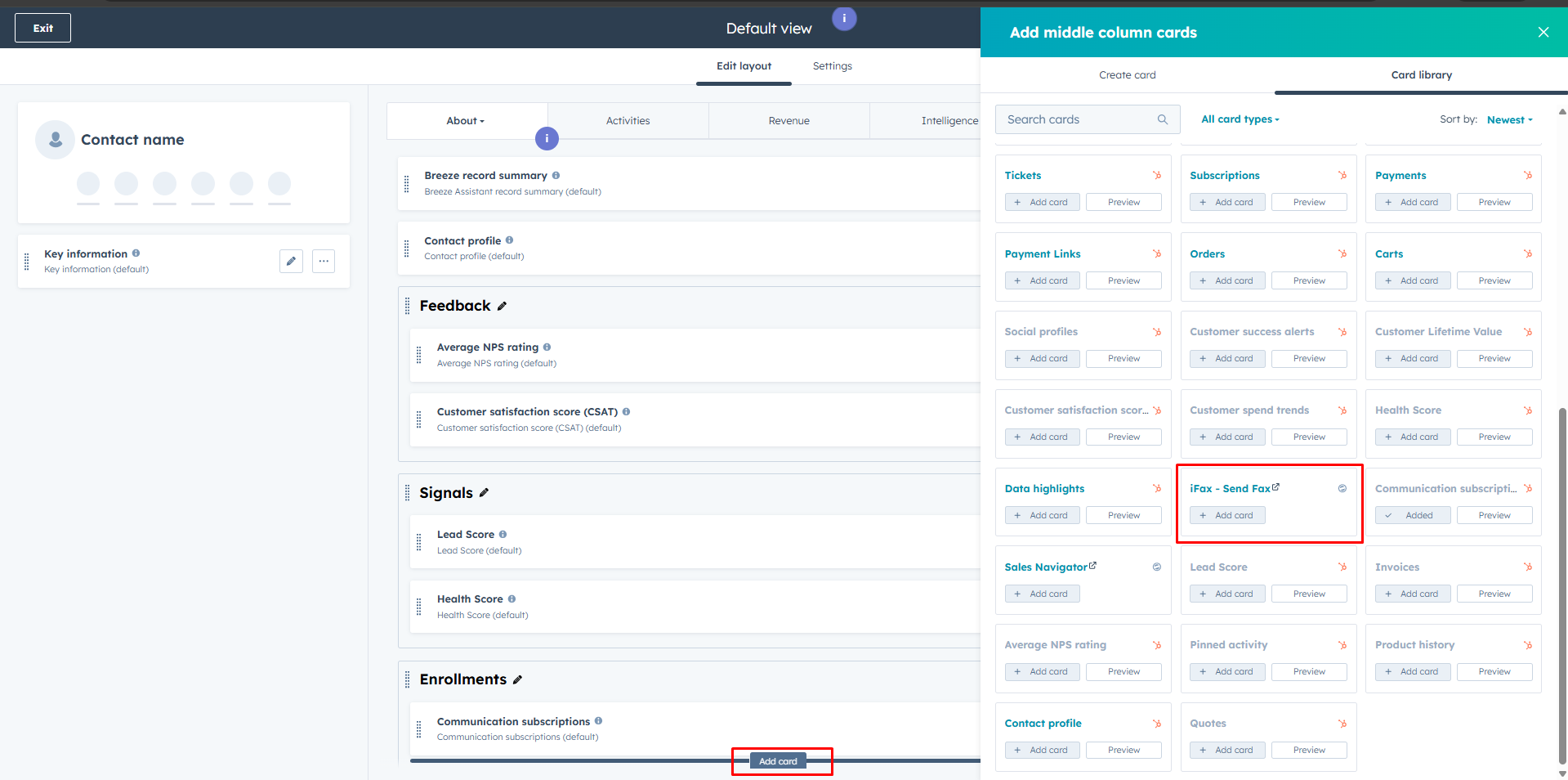Expand the About tab dropdown

[x=465, y=121]
